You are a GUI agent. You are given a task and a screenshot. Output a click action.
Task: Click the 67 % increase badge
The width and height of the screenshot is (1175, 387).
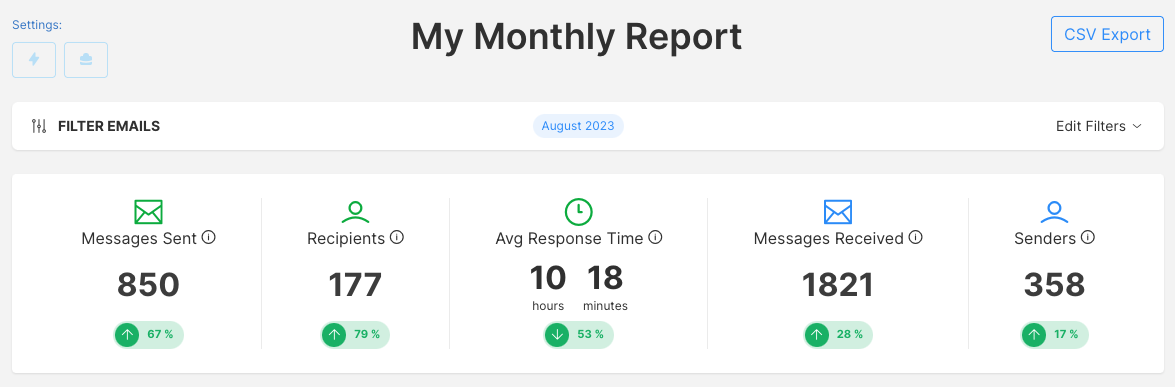click(x=148, y=334)
